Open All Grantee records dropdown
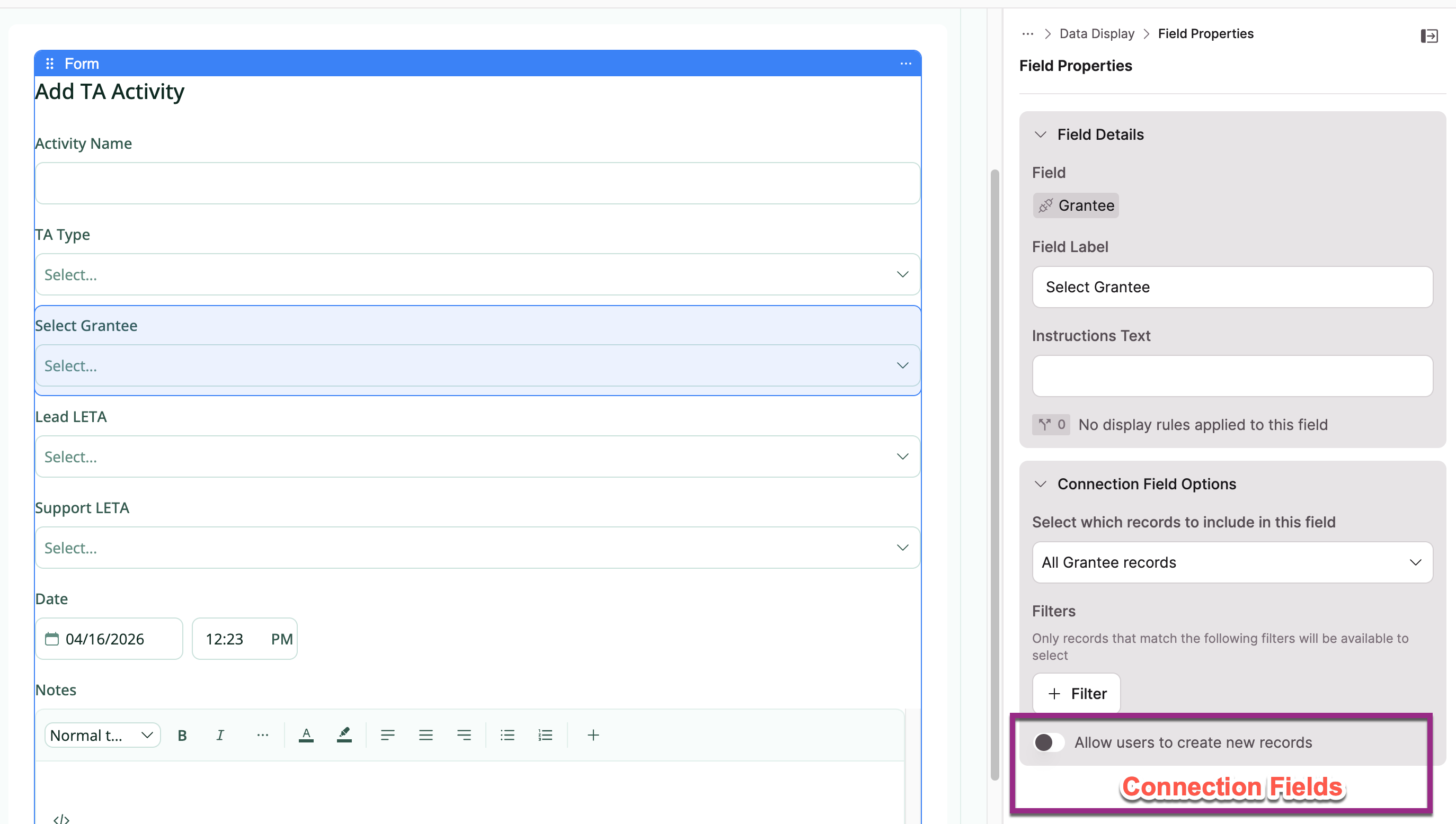Viewport: 1456px width, 824px height. click(x=1232, y=562)
